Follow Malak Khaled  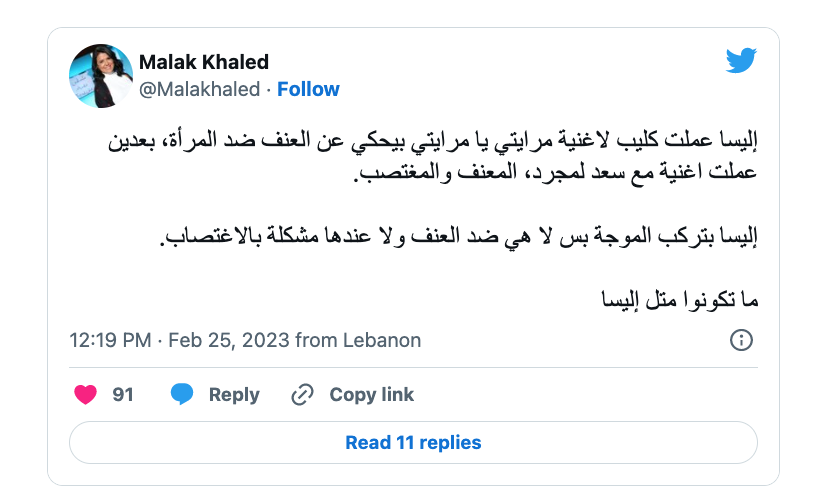[308, 89]
